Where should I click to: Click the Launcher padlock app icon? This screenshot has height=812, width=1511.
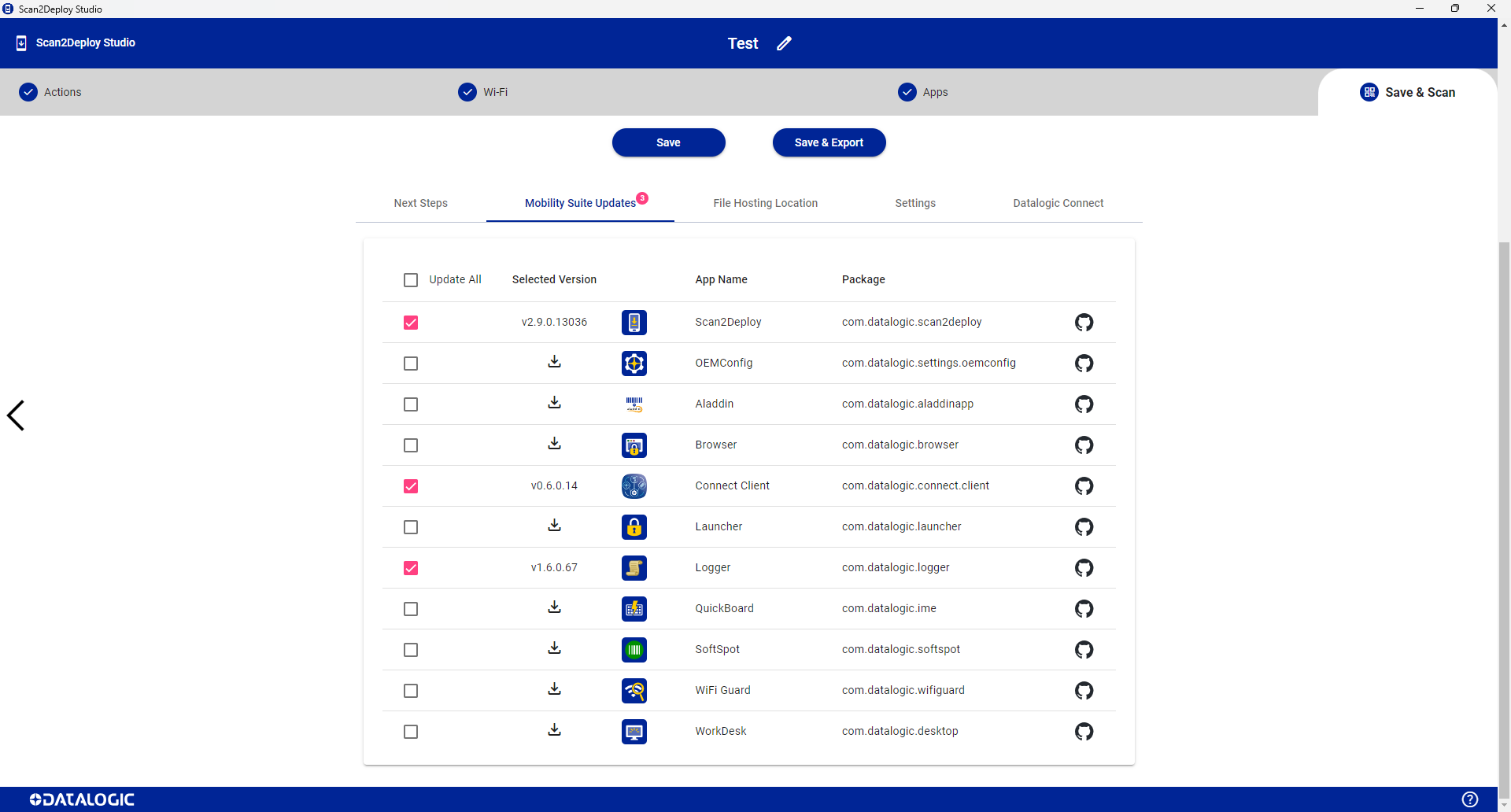tap(634, 526)
